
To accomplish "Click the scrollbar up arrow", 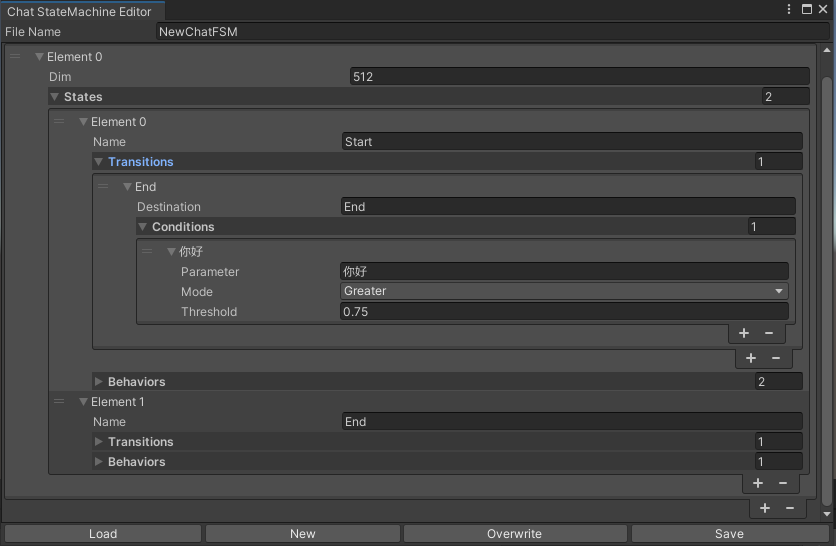I will [827, 50].
